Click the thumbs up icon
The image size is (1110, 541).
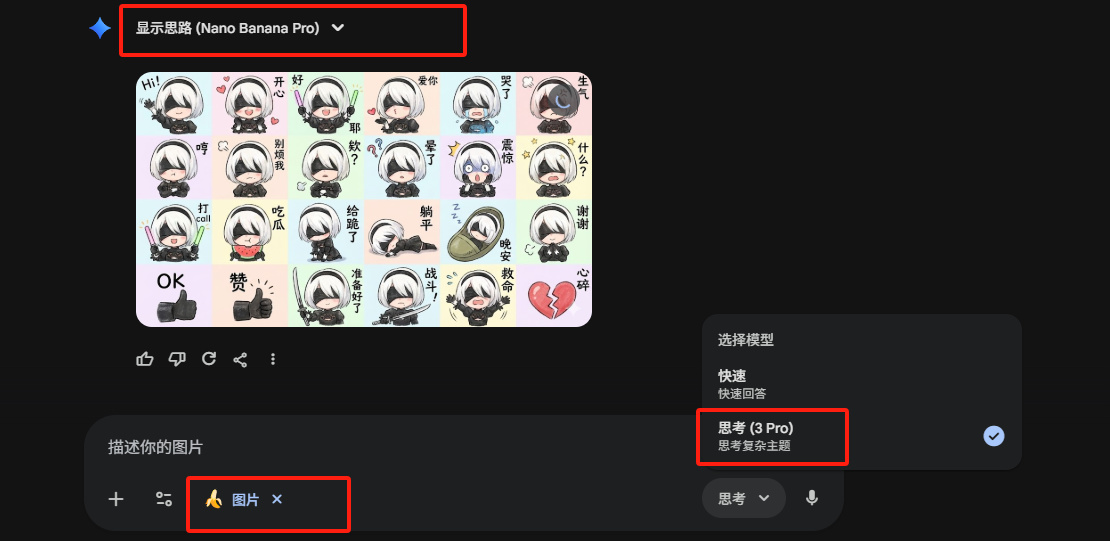pos(145,359)
